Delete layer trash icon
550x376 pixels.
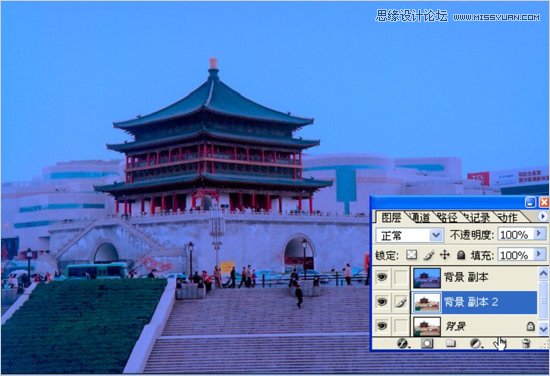coord(526,343)
